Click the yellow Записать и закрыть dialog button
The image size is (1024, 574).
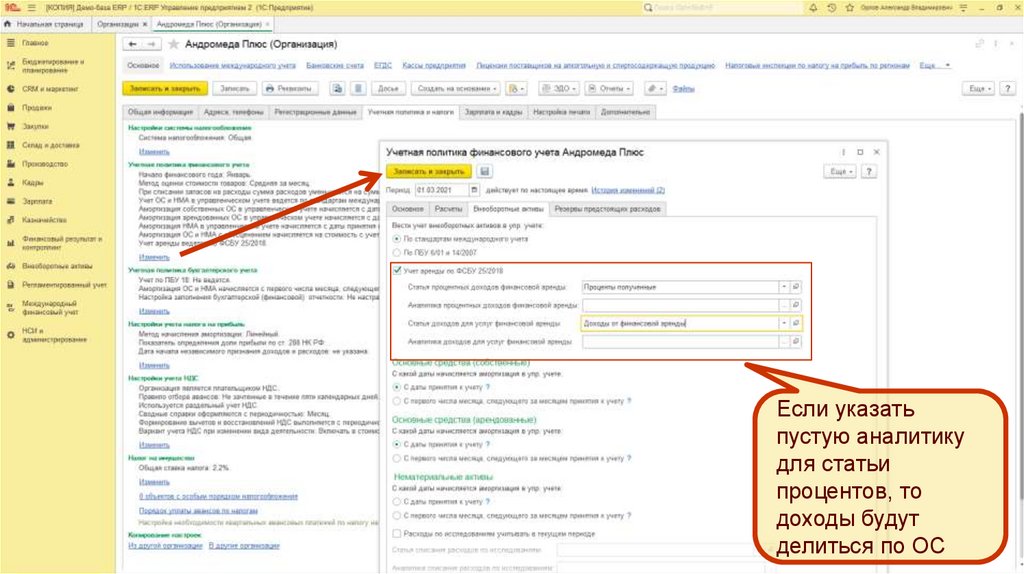point(428,171)
